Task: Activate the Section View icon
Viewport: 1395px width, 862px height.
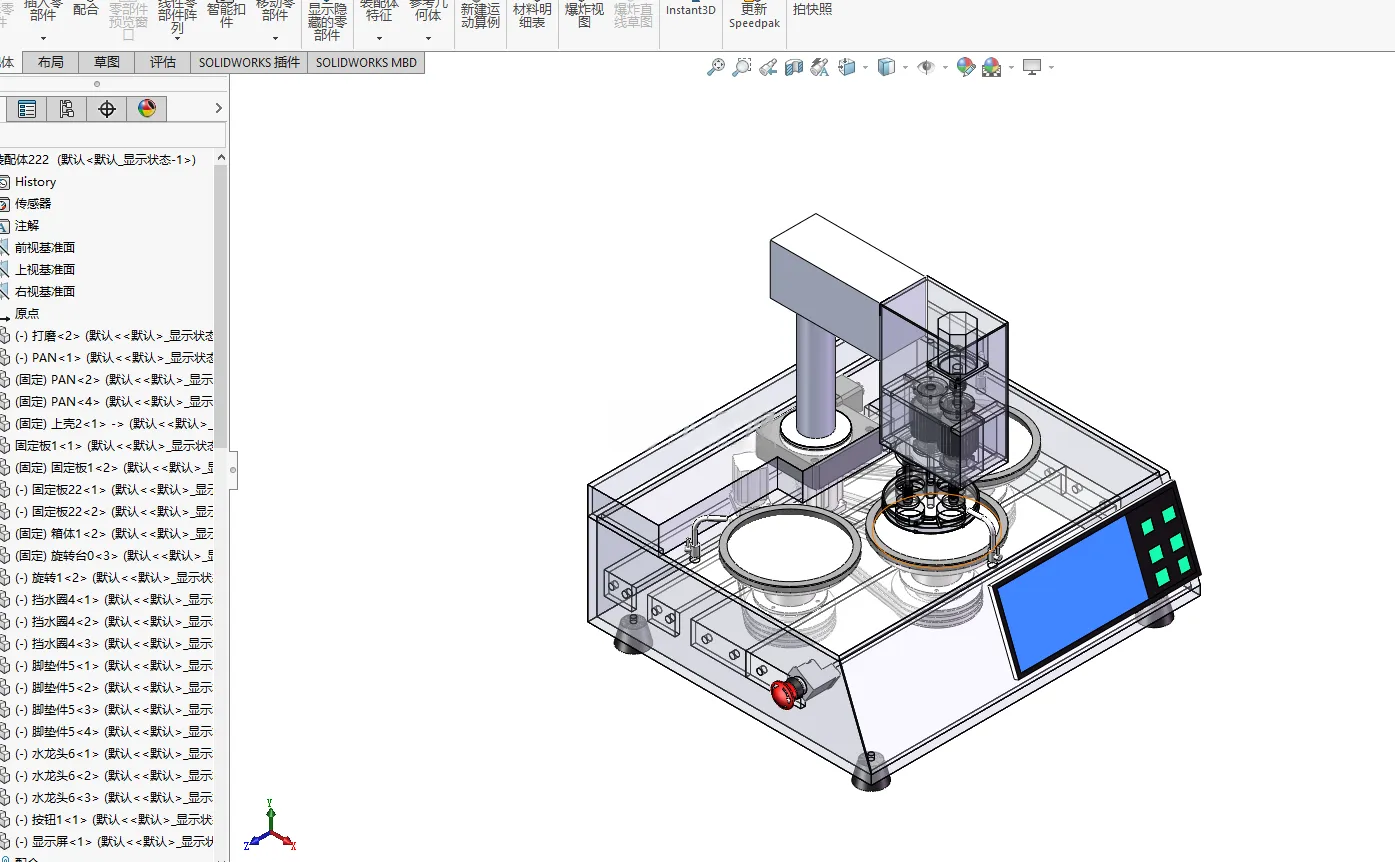Action: [x=794, y=67]
